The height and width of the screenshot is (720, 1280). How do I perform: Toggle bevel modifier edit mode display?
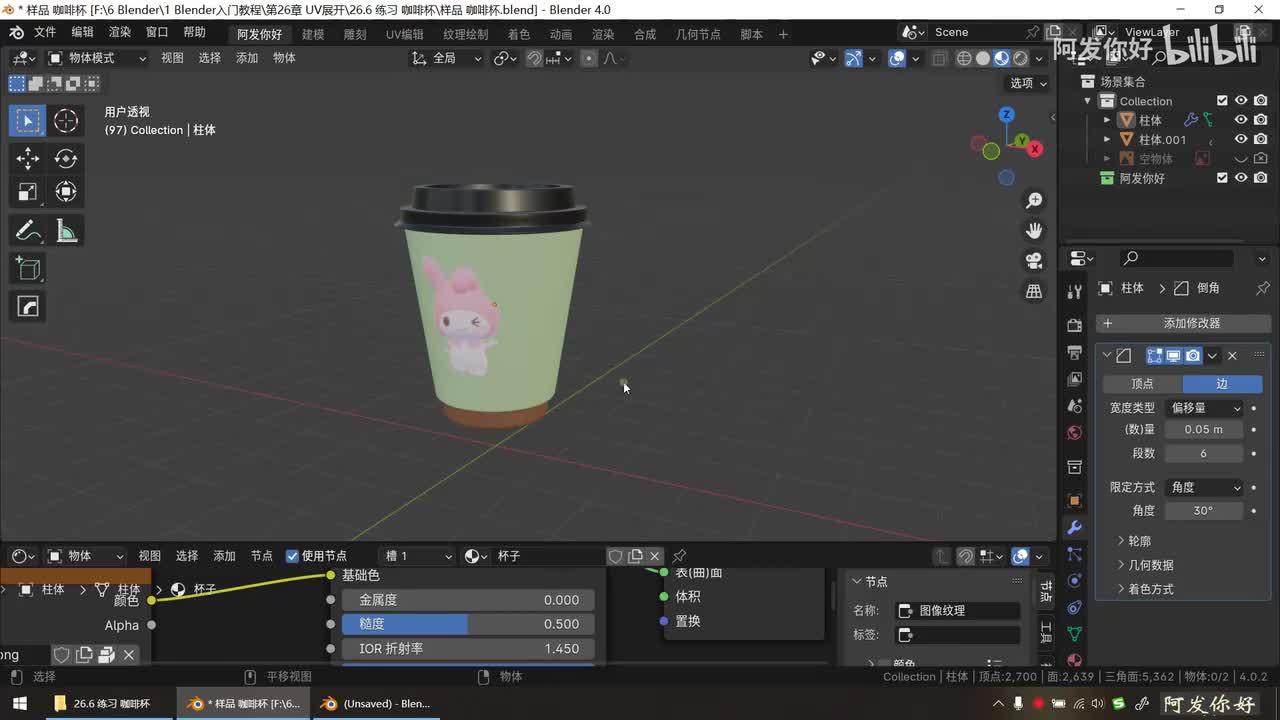coord(1155,356)
